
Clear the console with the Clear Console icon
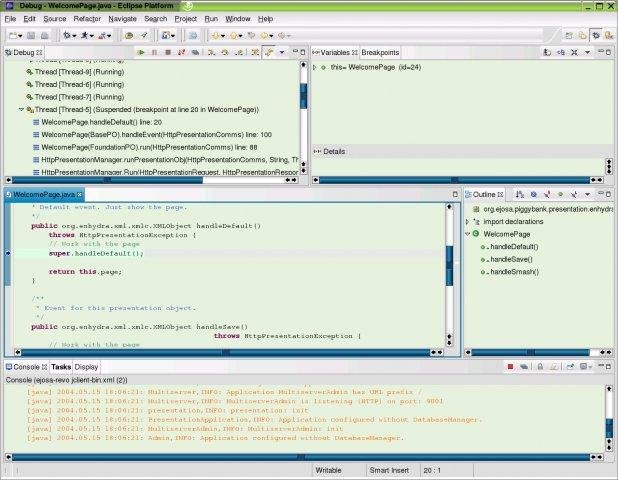click(x=554, y=367)
